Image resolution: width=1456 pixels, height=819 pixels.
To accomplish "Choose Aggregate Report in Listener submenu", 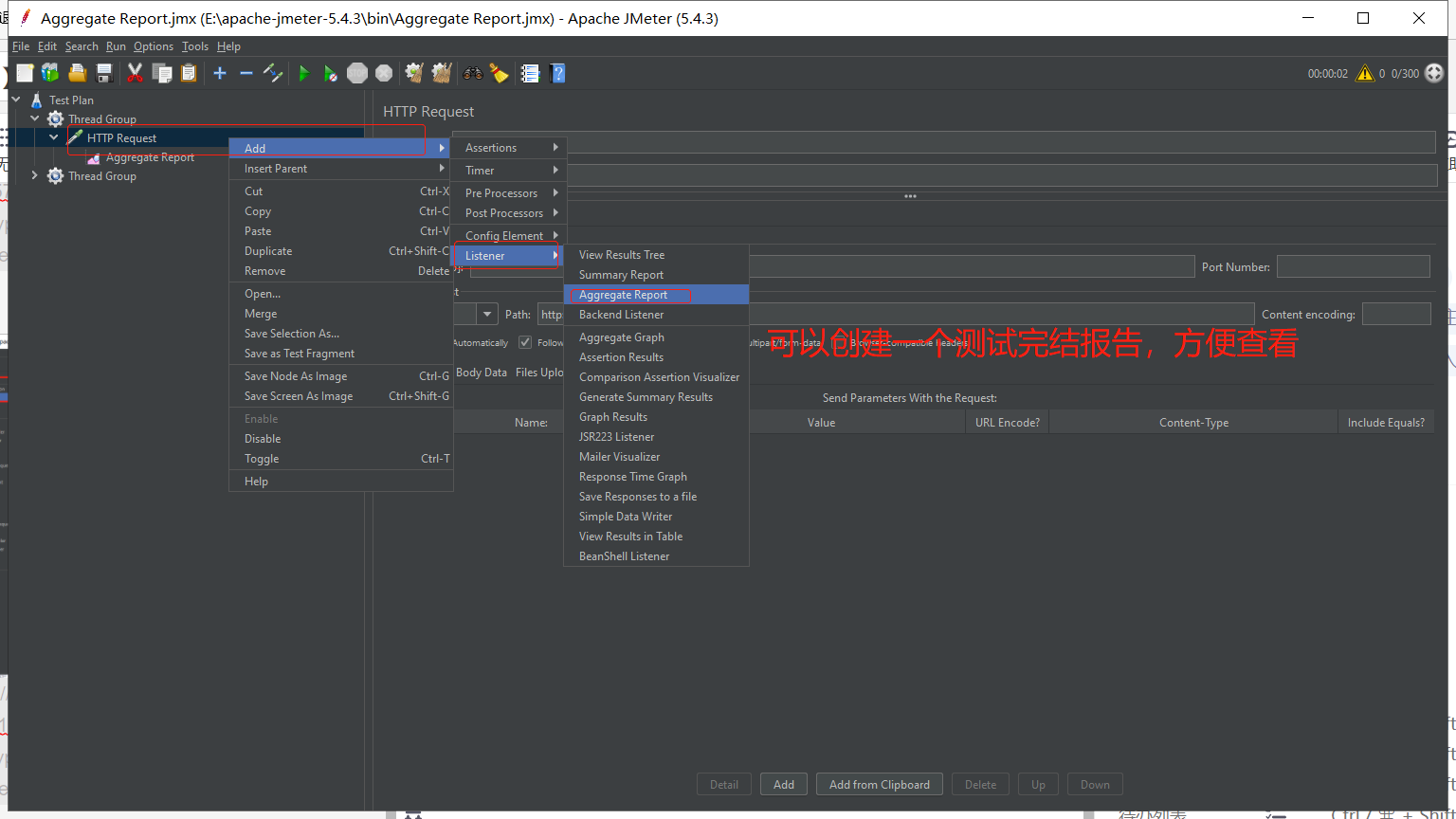I will [657, 295].
